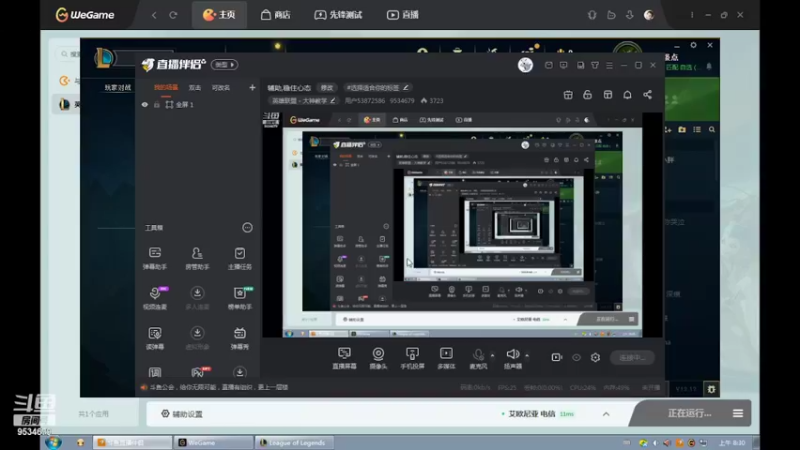
Task: Open WeGame 直播 live tab
Action: point(403,15)
